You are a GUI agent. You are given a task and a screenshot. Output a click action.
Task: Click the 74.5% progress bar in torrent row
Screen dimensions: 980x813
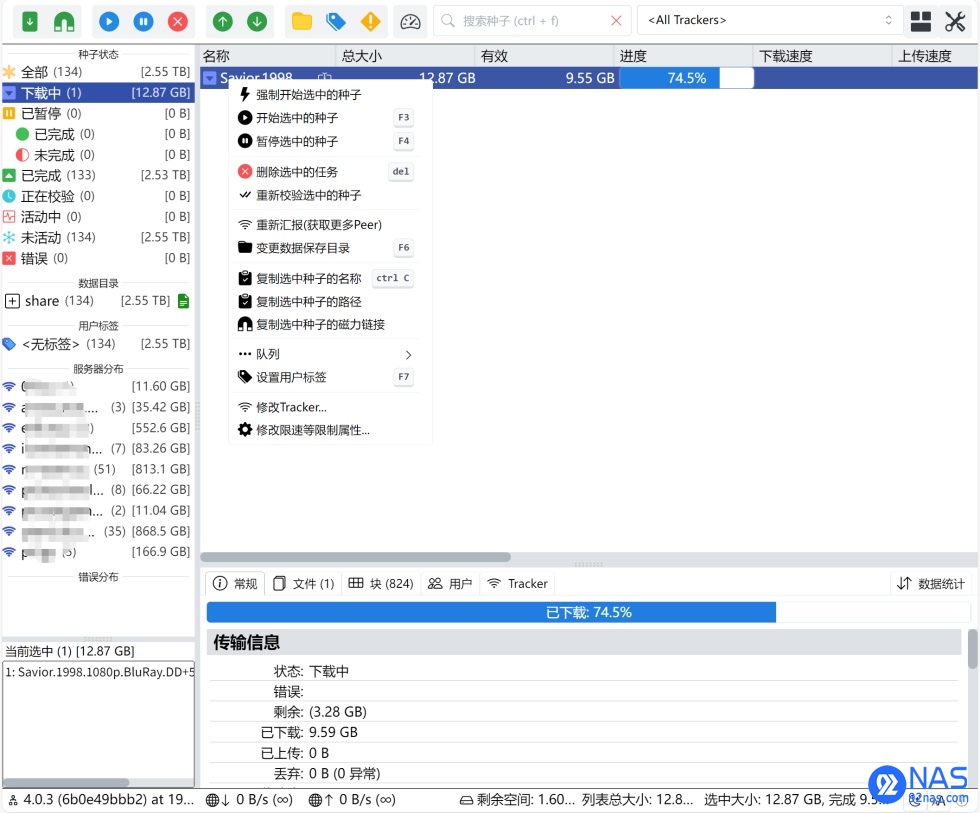coord(686,78)
